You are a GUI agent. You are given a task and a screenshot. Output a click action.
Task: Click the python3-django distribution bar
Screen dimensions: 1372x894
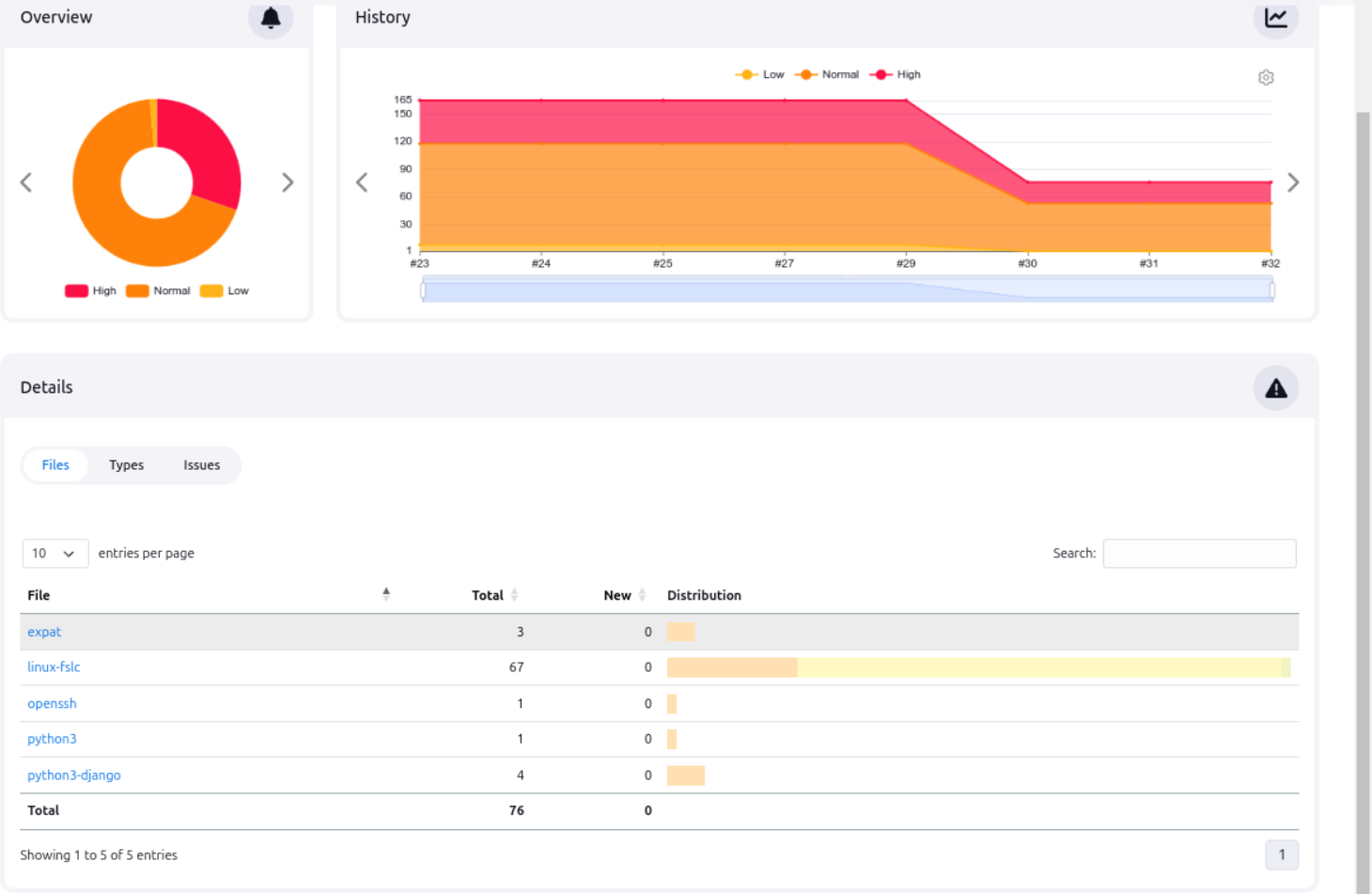coord(686,776)
